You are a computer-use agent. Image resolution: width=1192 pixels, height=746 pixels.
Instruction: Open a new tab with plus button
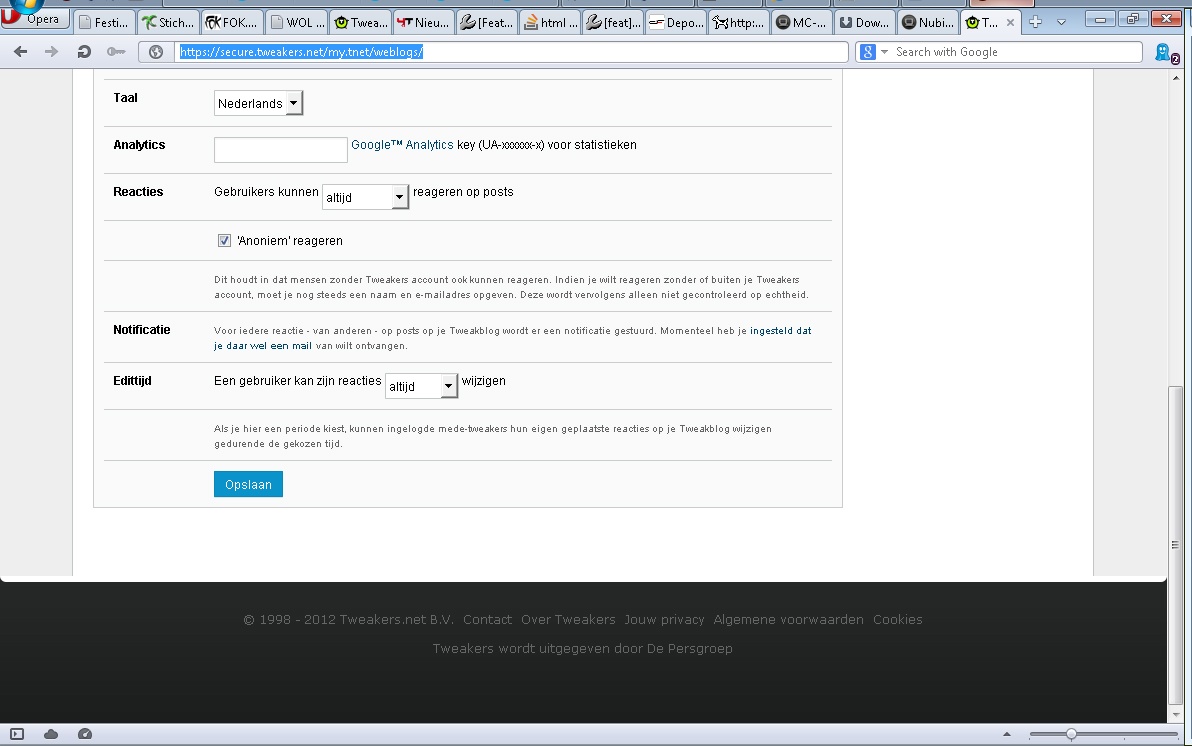(1035, 22)
